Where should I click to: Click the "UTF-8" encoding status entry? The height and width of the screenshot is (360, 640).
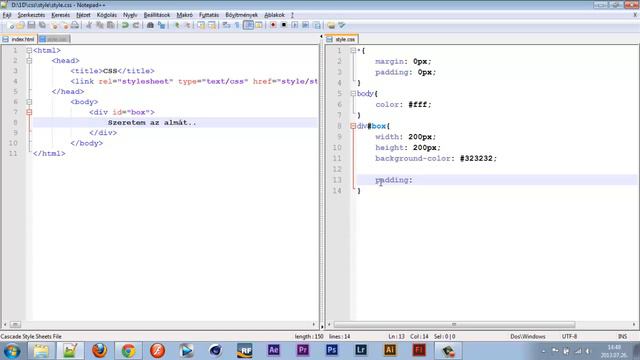click(569, 336)
